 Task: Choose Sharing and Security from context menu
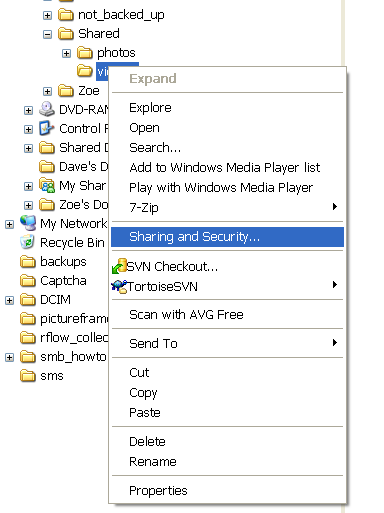click(x=227, y=237)
